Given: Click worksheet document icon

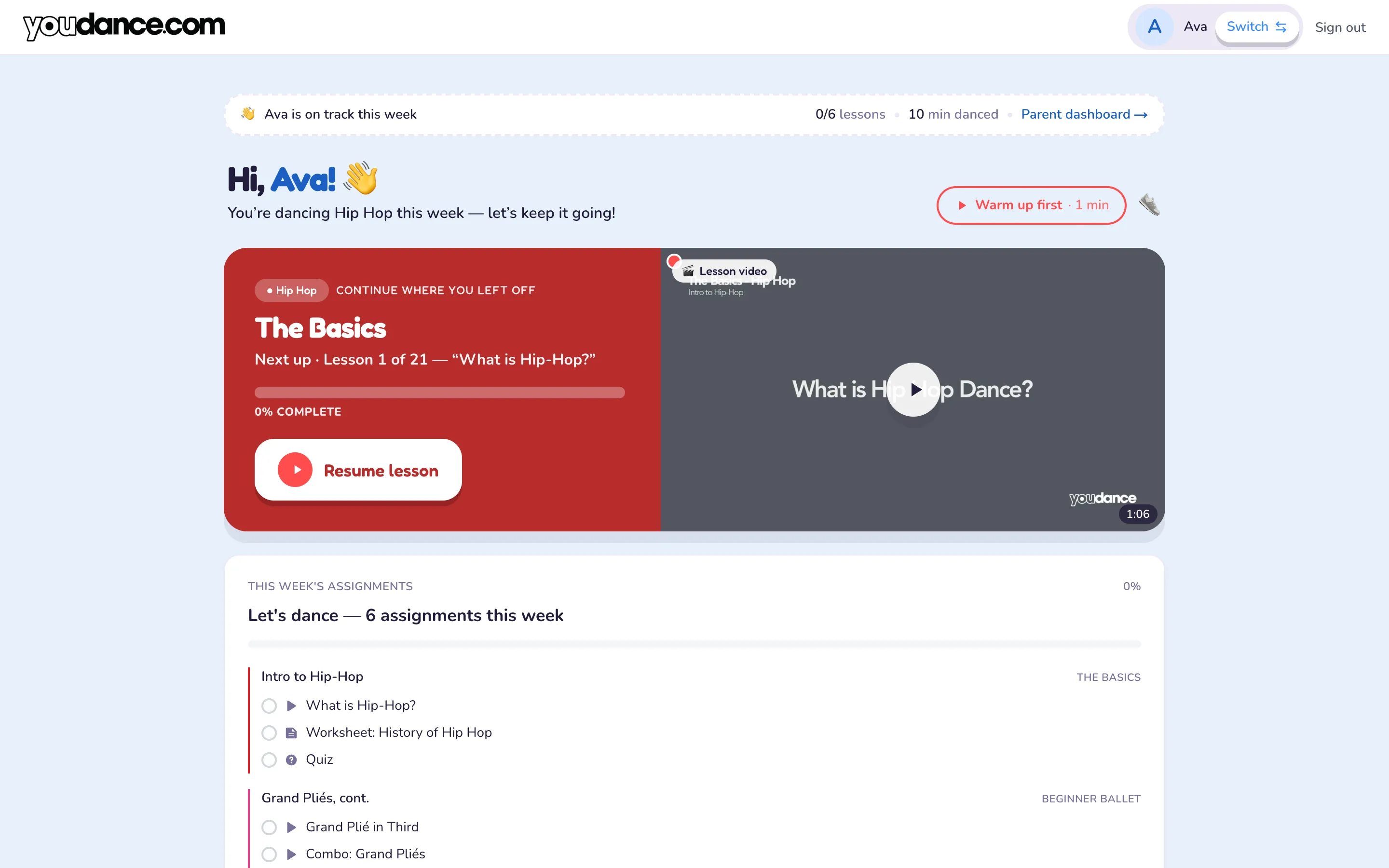Looking at the screenshot, I should (x=292, y=733).
